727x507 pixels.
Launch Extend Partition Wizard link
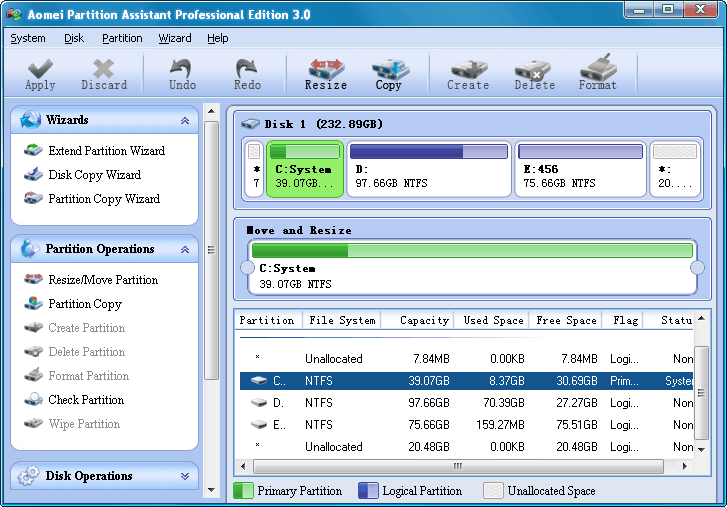point(107,151)
